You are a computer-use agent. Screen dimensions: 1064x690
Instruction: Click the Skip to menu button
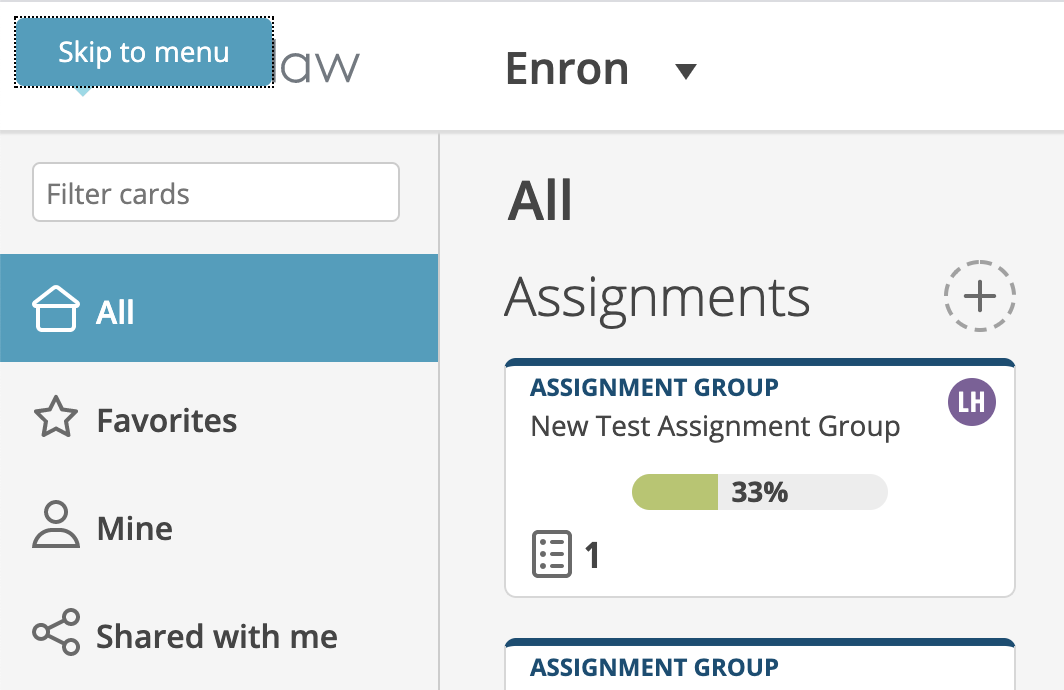pyautogui.click(x=144, y=52)
